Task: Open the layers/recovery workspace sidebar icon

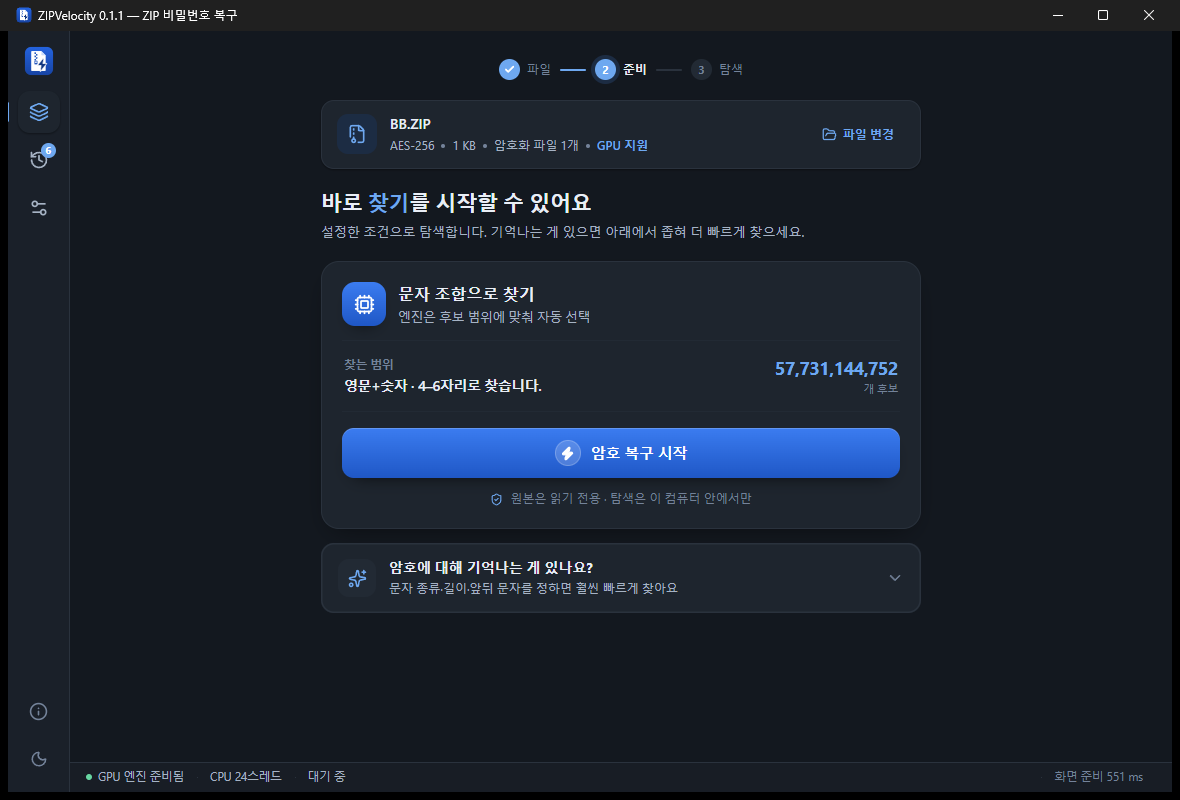Action: pos(38,111)
